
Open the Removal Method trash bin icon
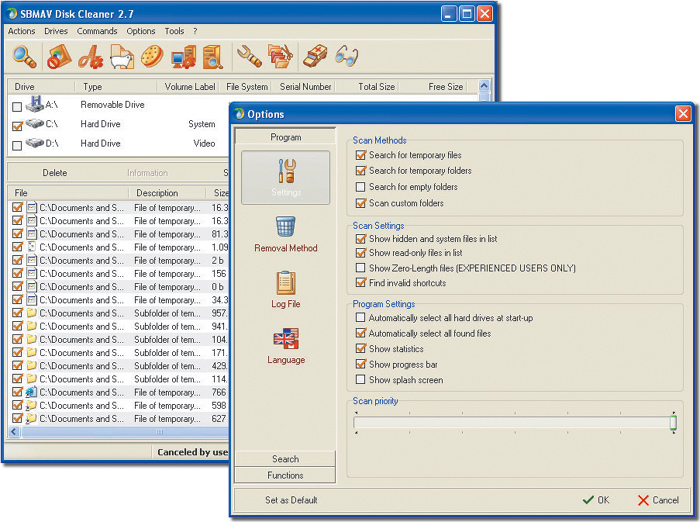point(286,226)
